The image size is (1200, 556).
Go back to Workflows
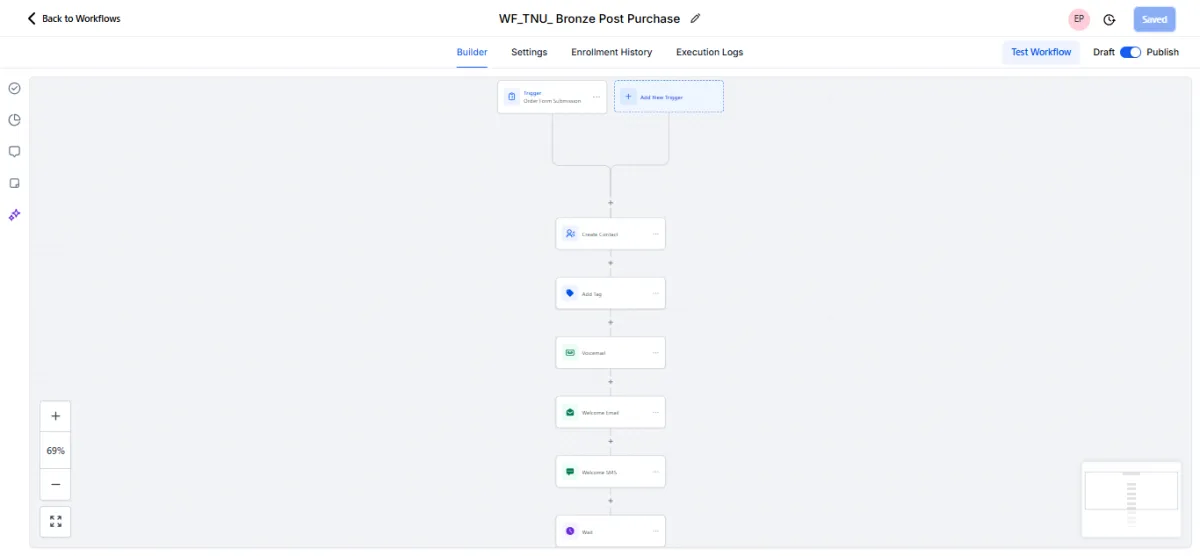point(73,19)
